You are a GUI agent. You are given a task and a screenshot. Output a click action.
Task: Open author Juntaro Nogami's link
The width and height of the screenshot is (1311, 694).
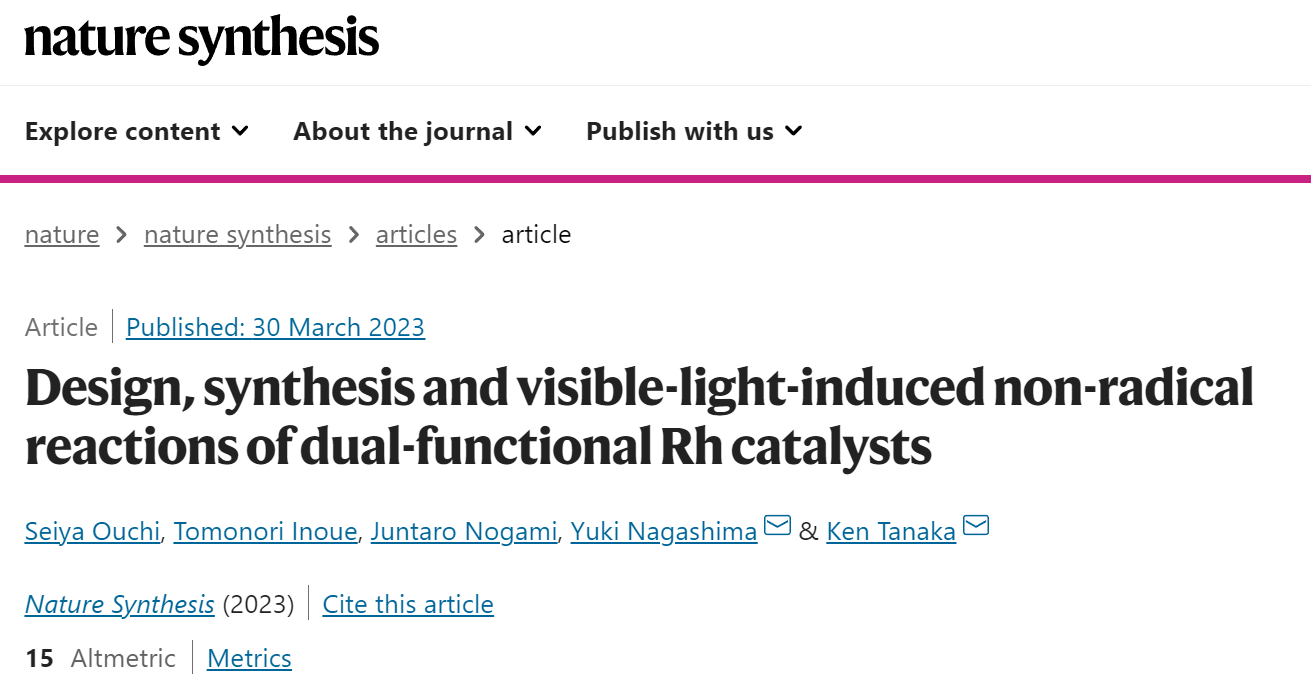coord(463,531)
